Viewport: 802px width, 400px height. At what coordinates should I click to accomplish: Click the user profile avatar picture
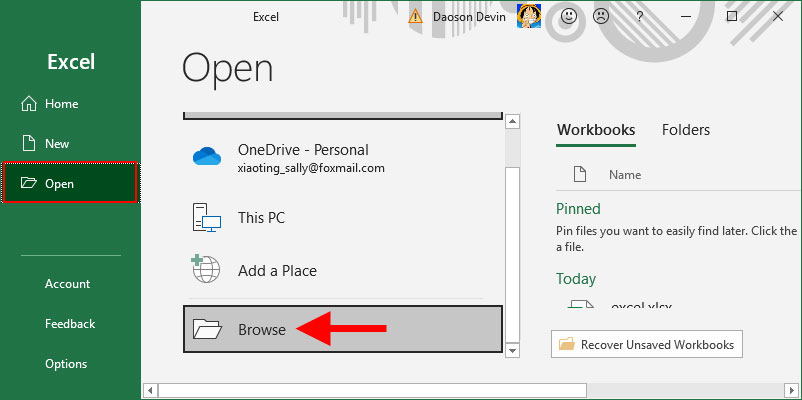[529, 16]
